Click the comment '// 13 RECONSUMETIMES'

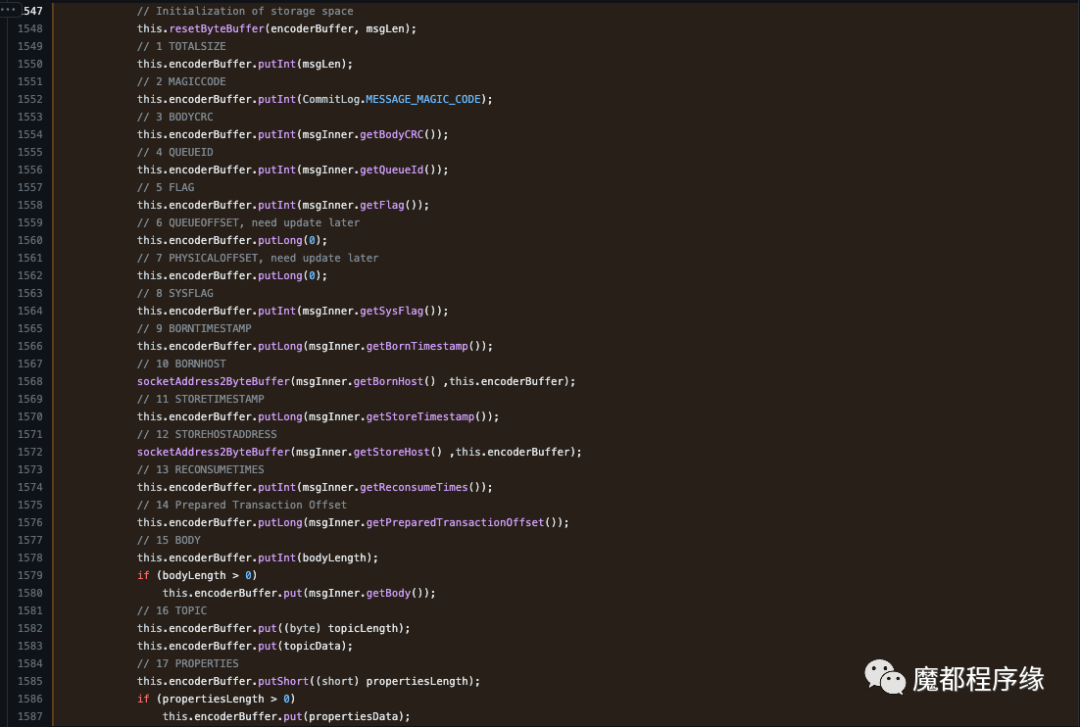click(200, 470)
